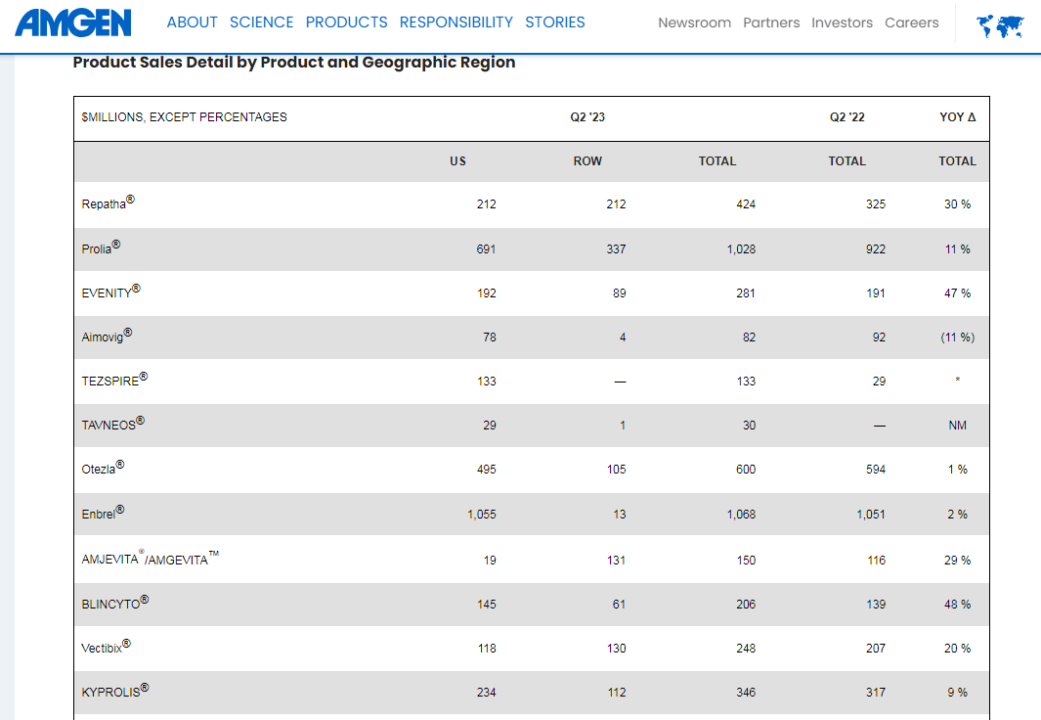Click the YOY Δ column header
1041x720 pixels.
957,117
